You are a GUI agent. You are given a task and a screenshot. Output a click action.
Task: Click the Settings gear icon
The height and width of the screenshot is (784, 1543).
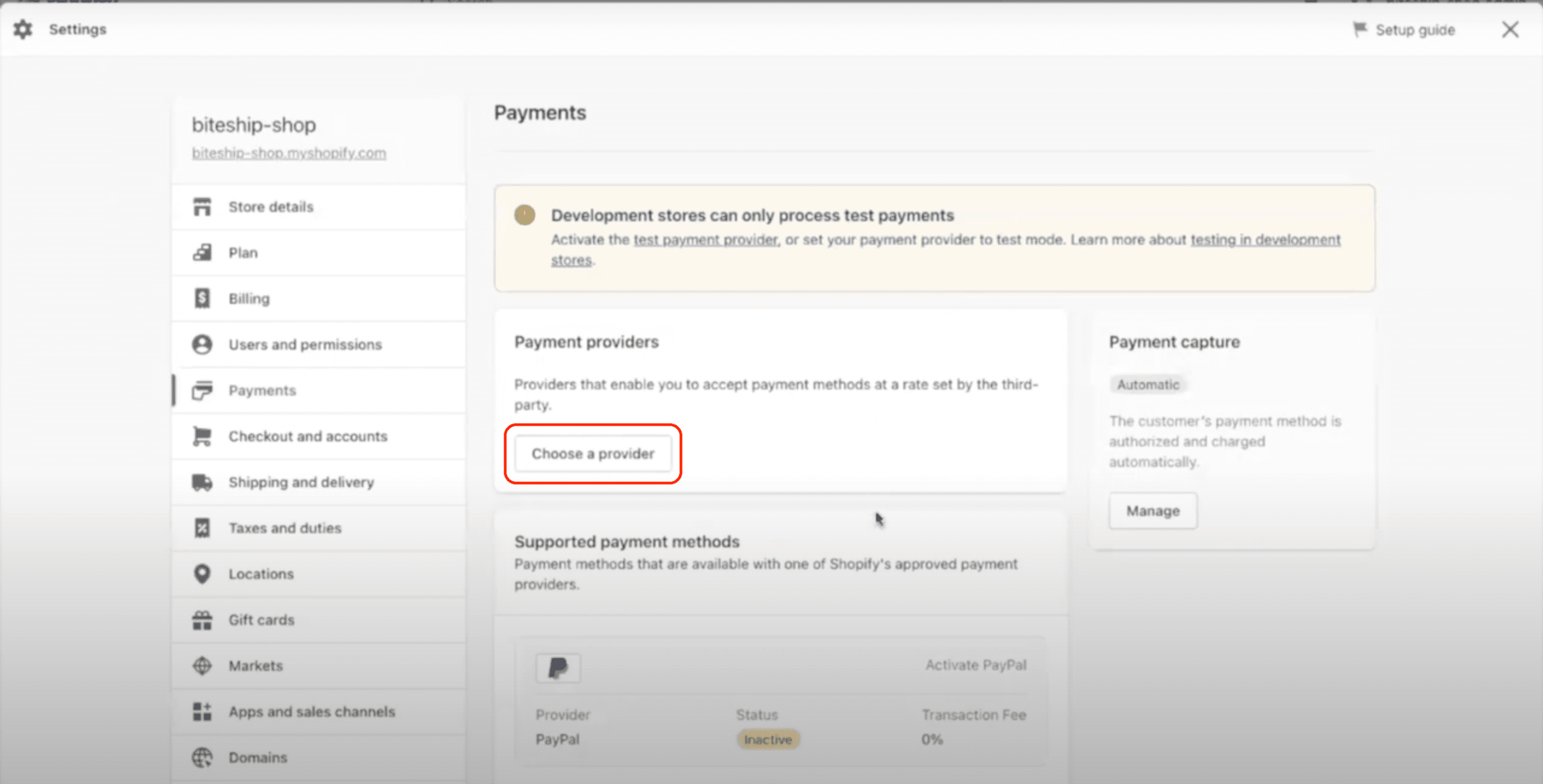point(23,29)
